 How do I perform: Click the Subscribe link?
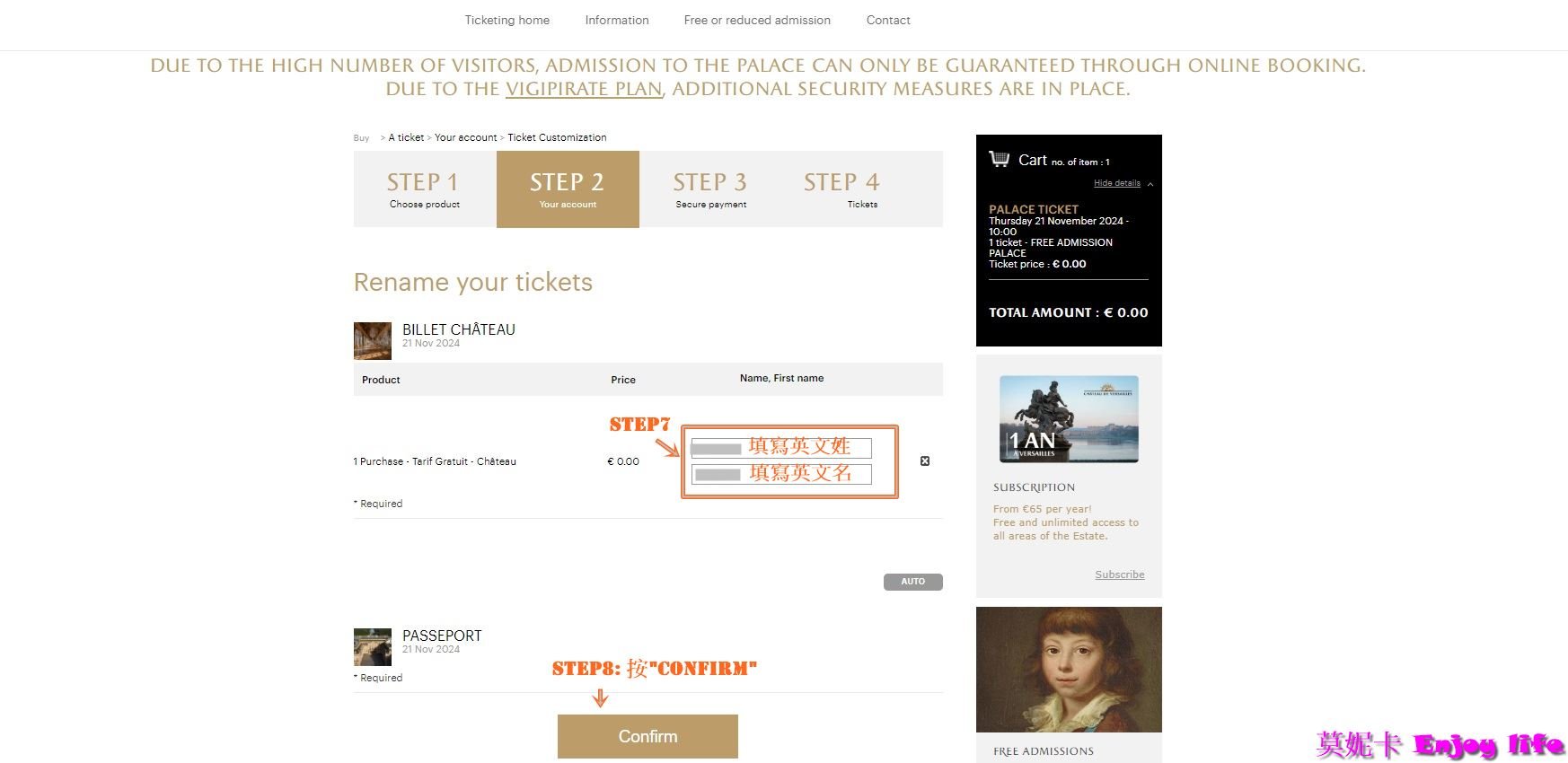point(1119,574)
